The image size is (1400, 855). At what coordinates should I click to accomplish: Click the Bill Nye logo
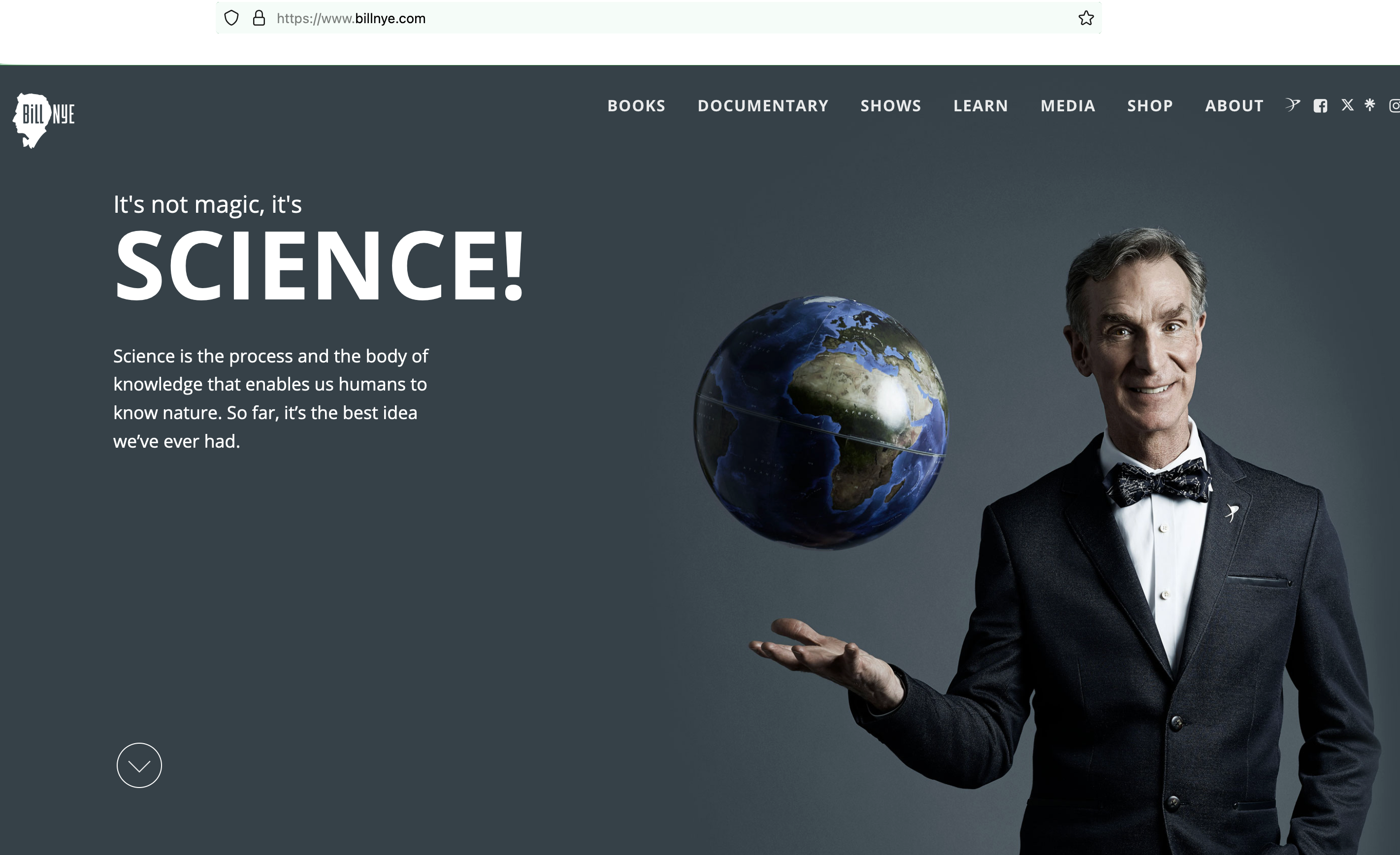click(44, 121)
